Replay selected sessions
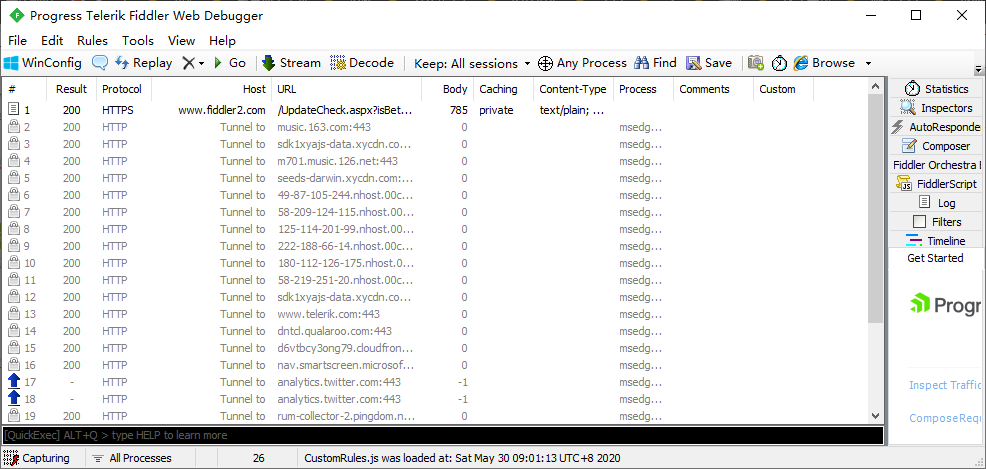 click(x=144, y=63)
